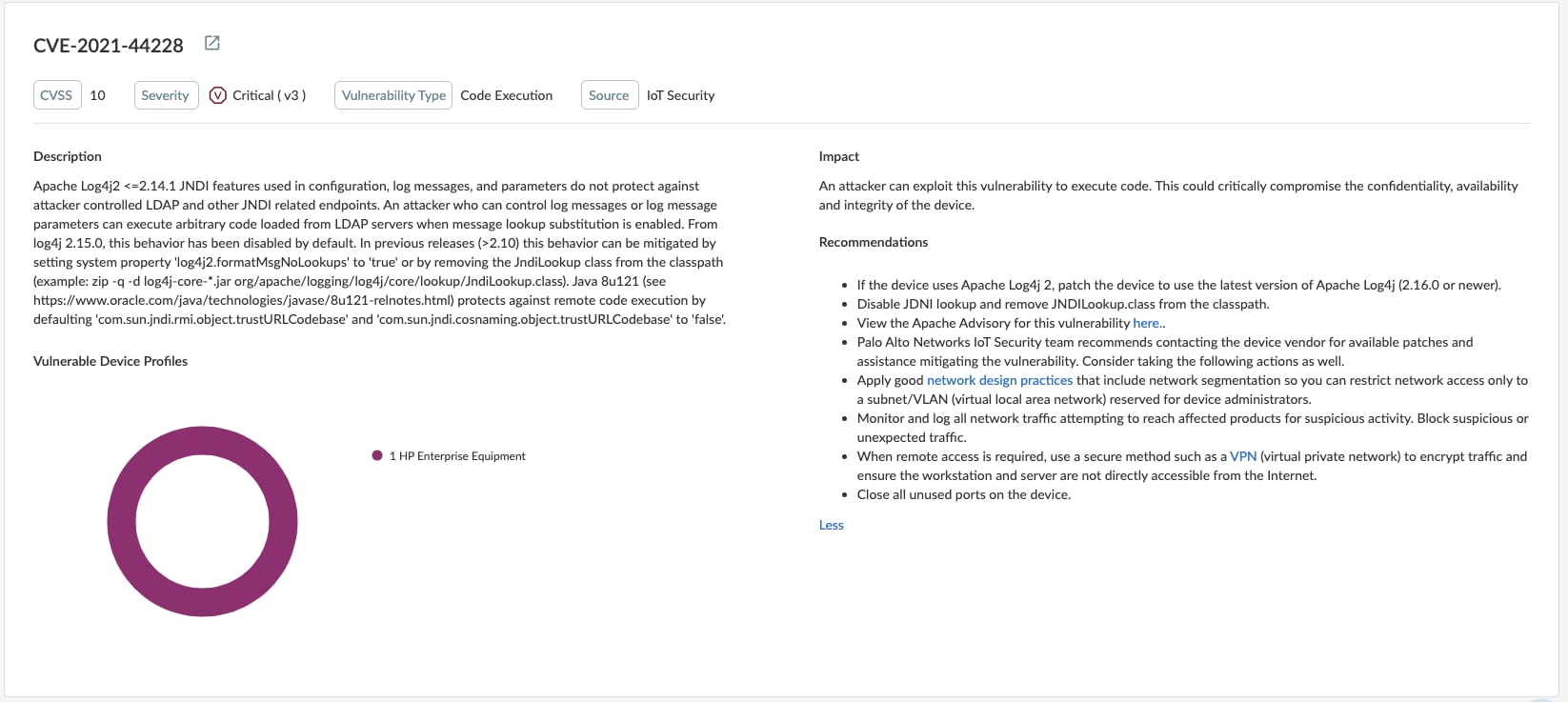
Task: Click the oracle.com relnotes URL in description
Action: point(243,300)
